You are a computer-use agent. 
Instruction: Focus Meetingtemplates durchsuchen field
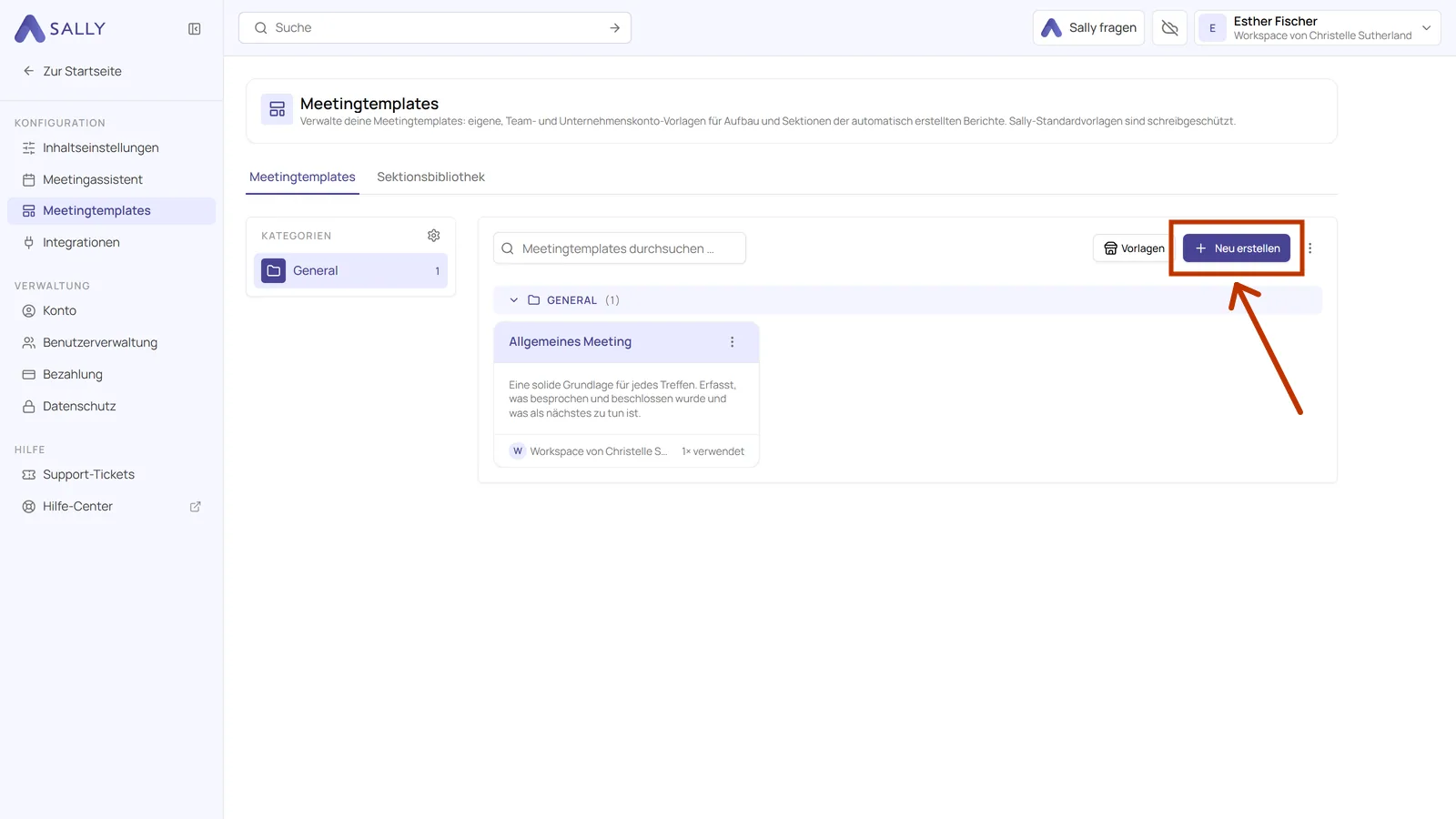pyautogui.click(x=620, y=248)
